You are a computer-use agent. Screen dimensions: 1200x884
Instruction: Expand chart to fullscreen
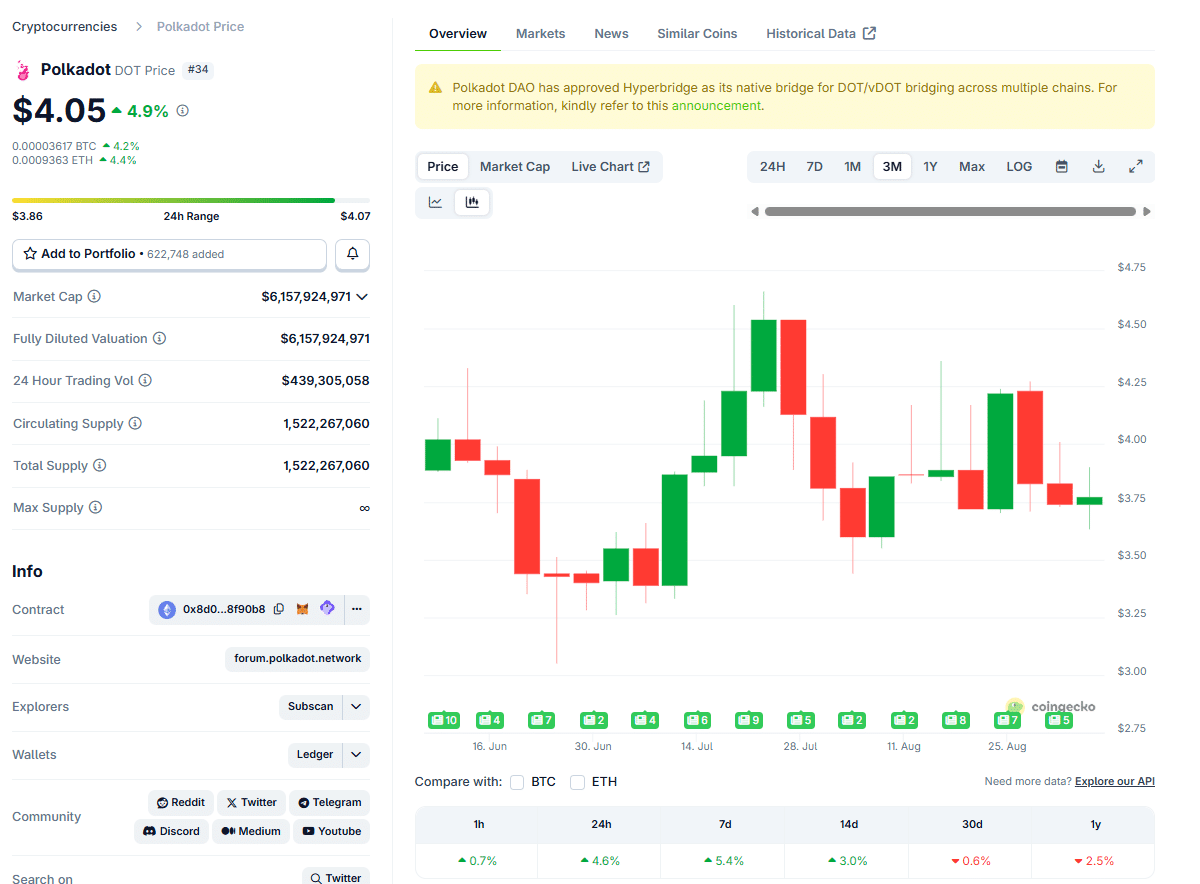click(1136, 167)
